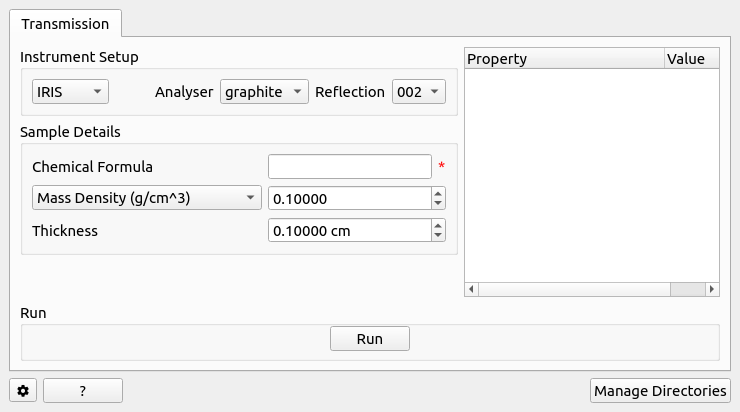Viewport: 740px width, 412px height.
Task: Click the thickness value field
Action: (x=349, y=231)
